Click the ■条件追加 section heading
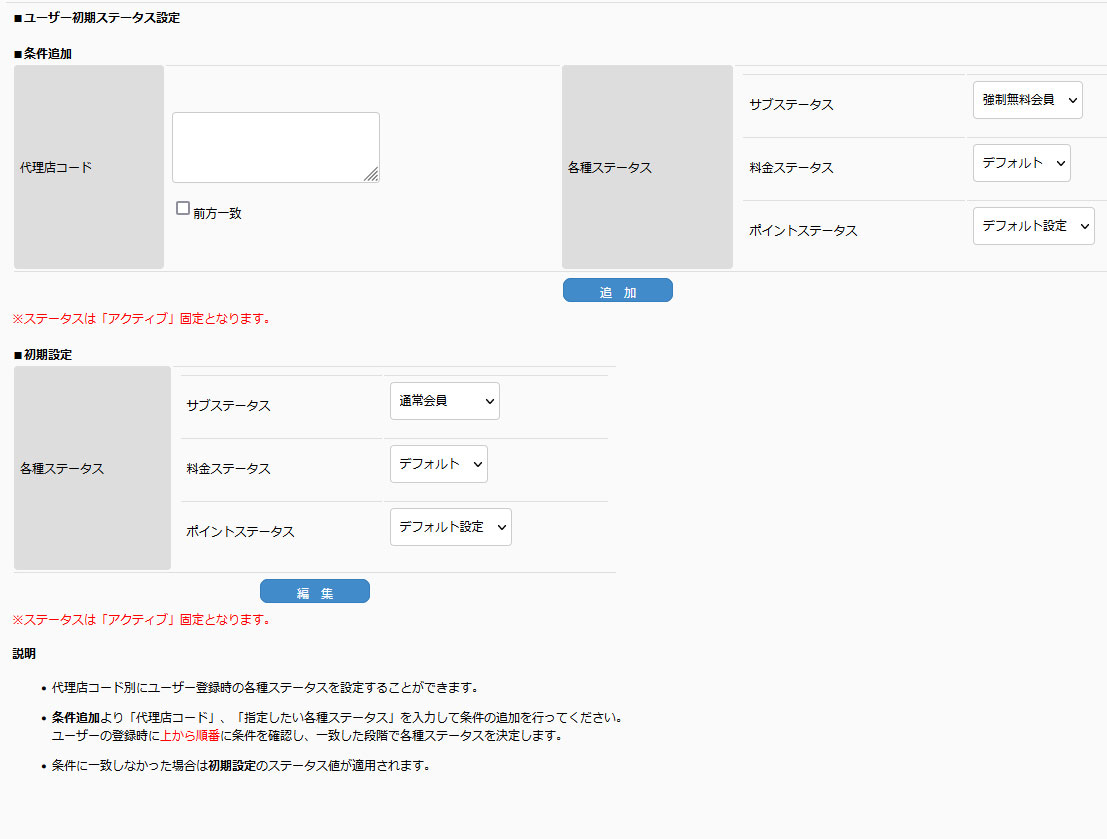1107x839 pixels. pos(43,54)
